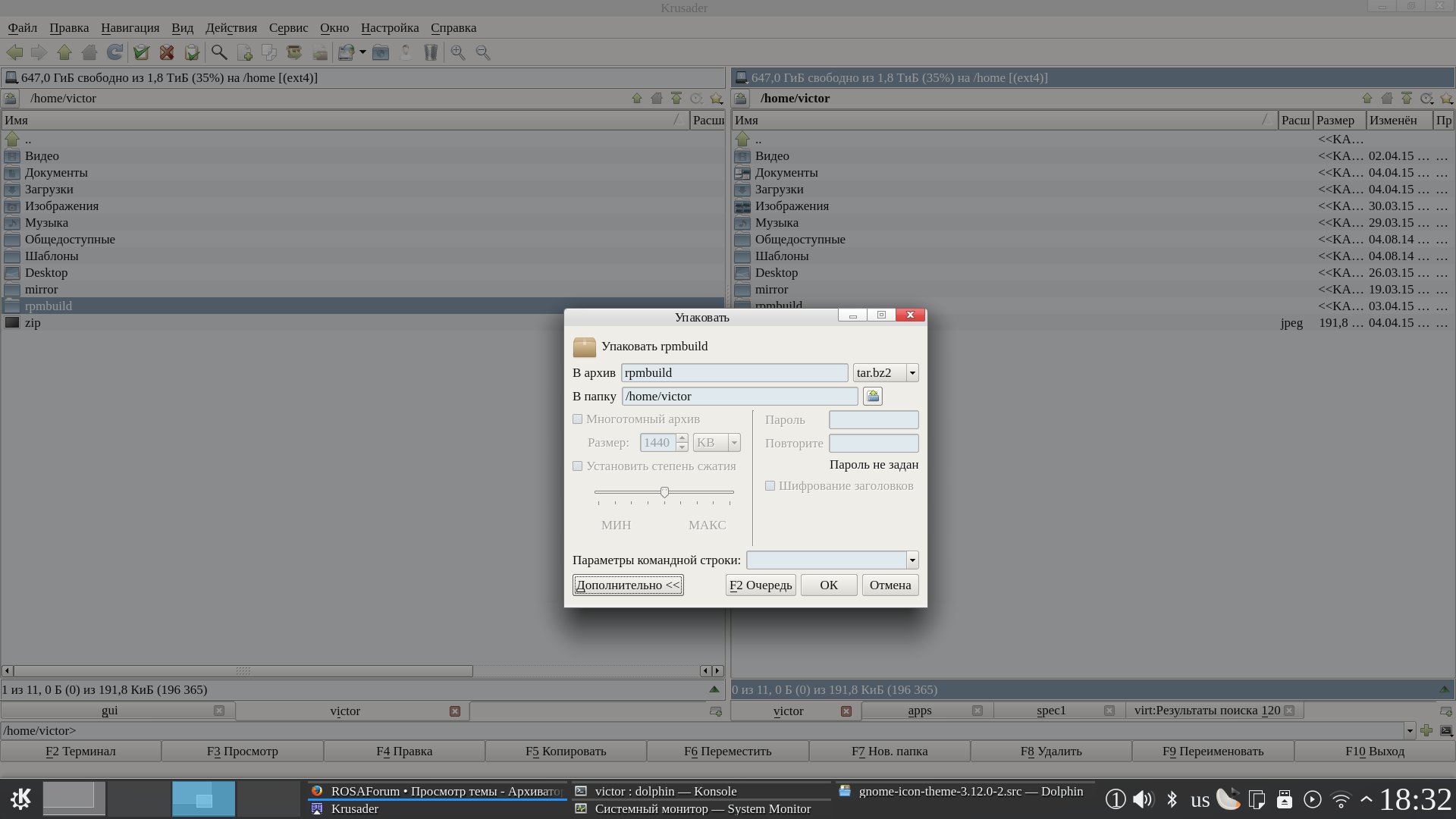Enable the Многотомный архив checkbox
1456x819 pixels.
[578, 419]
